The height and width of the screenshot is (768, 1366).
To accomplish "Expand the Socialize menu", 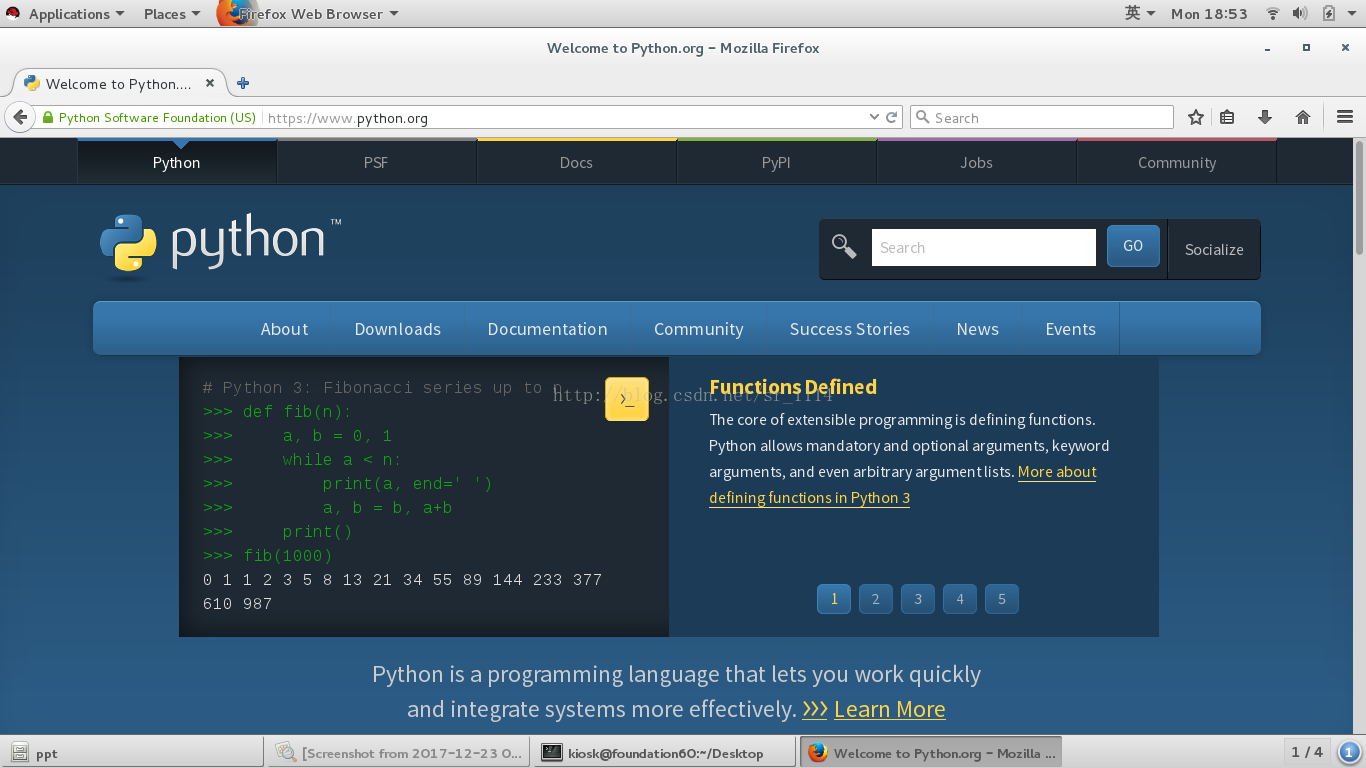I will (1214, 249).
